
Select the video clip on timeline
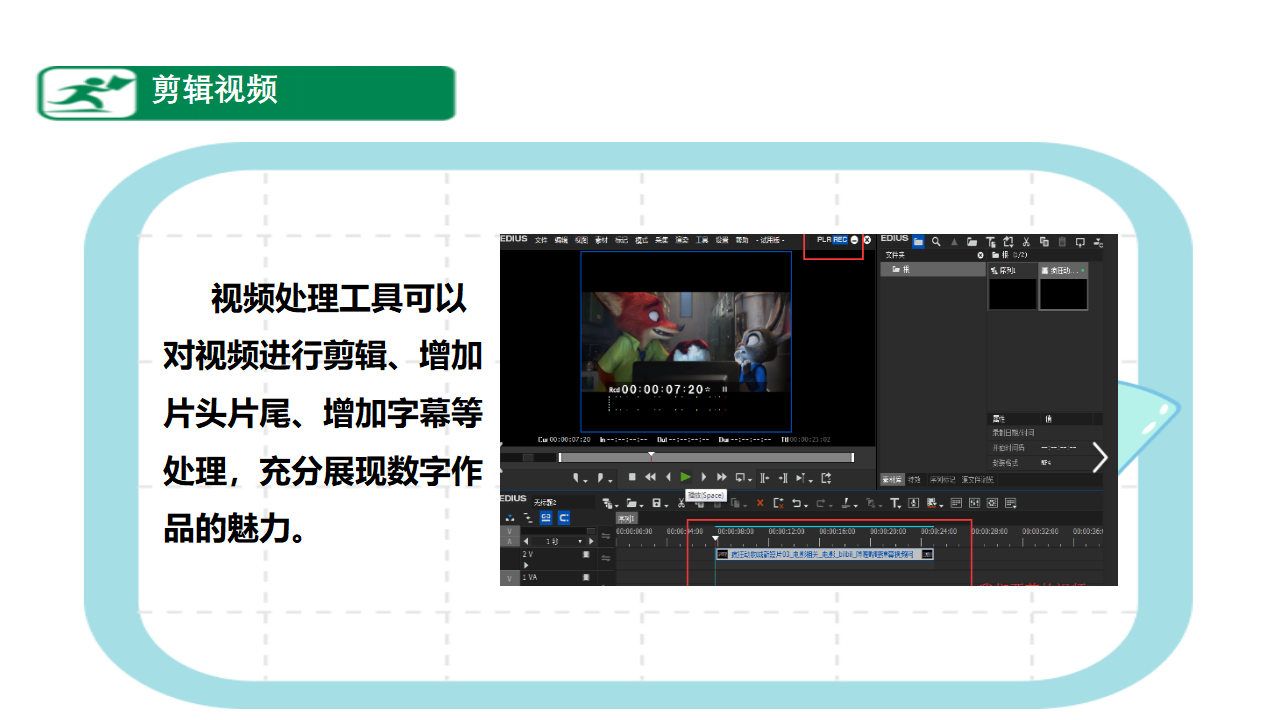coord(825,554)
